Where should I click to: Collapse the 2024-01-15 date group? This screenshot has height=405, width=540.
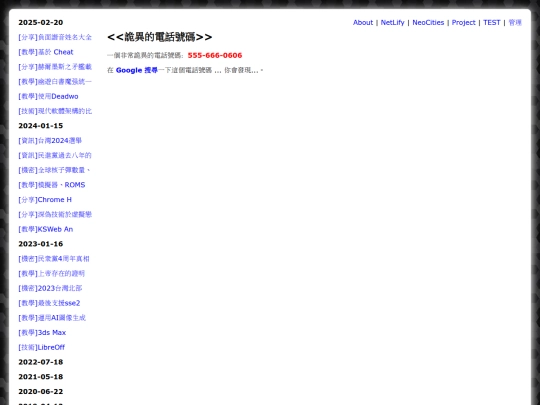point(41,126)
